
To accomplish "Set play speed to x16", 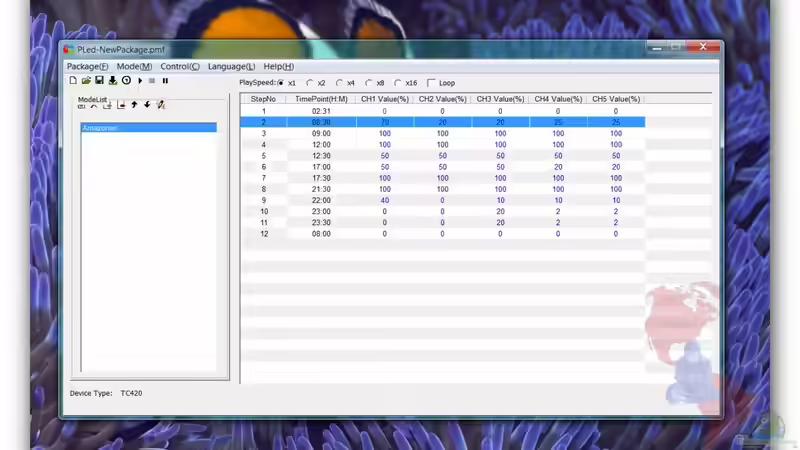I will click(399, 83).
